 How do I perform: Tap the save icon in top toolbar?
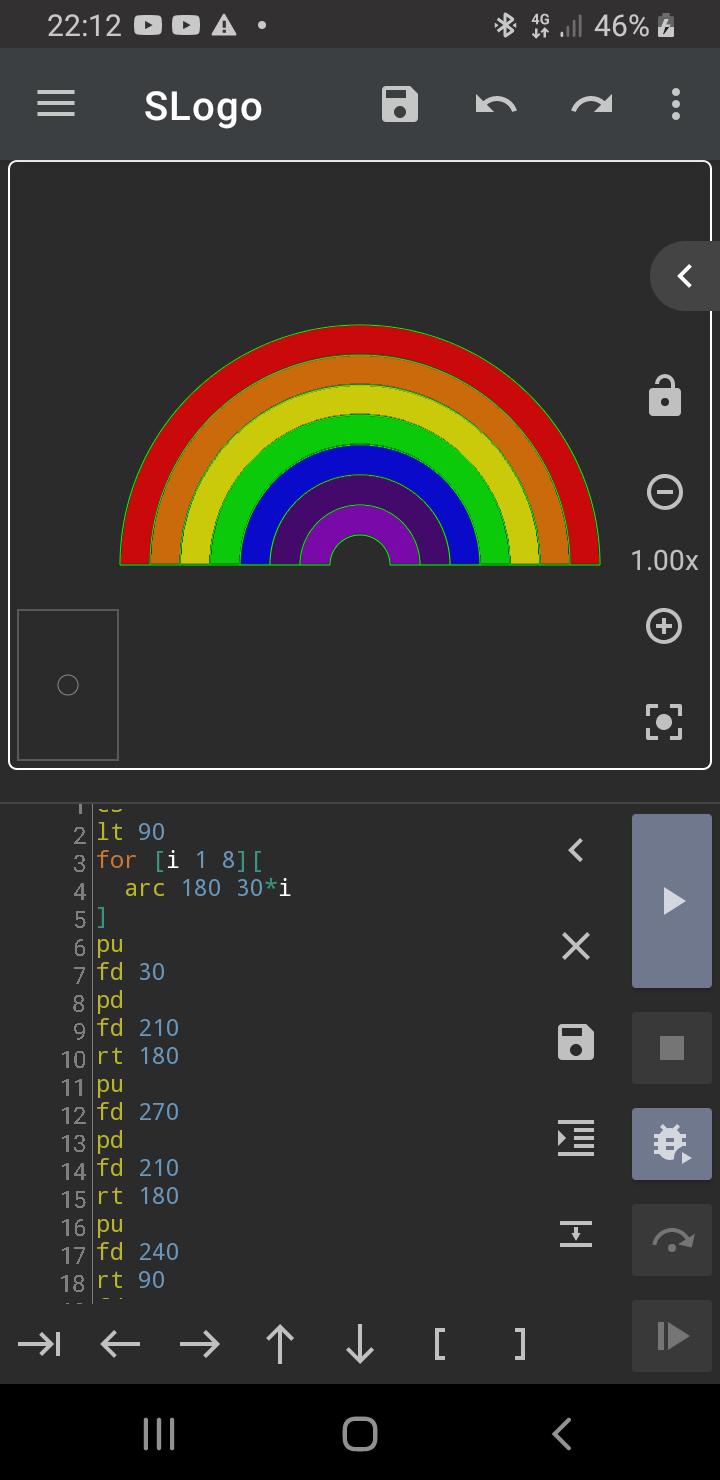(399, 104)
